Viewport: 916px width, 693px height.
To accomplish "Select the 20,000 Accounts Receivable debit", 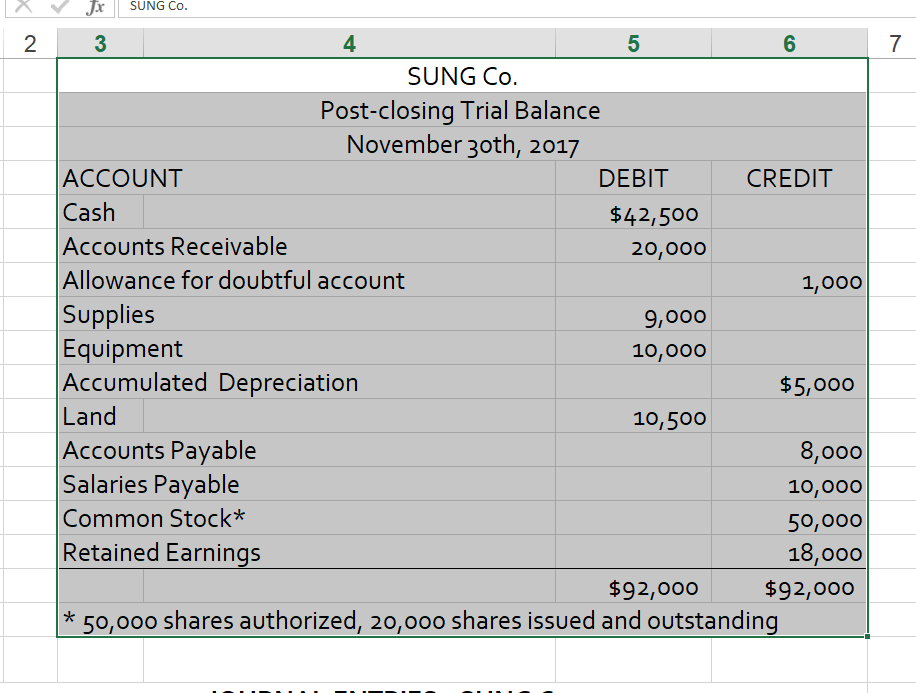I will point(633,245).
